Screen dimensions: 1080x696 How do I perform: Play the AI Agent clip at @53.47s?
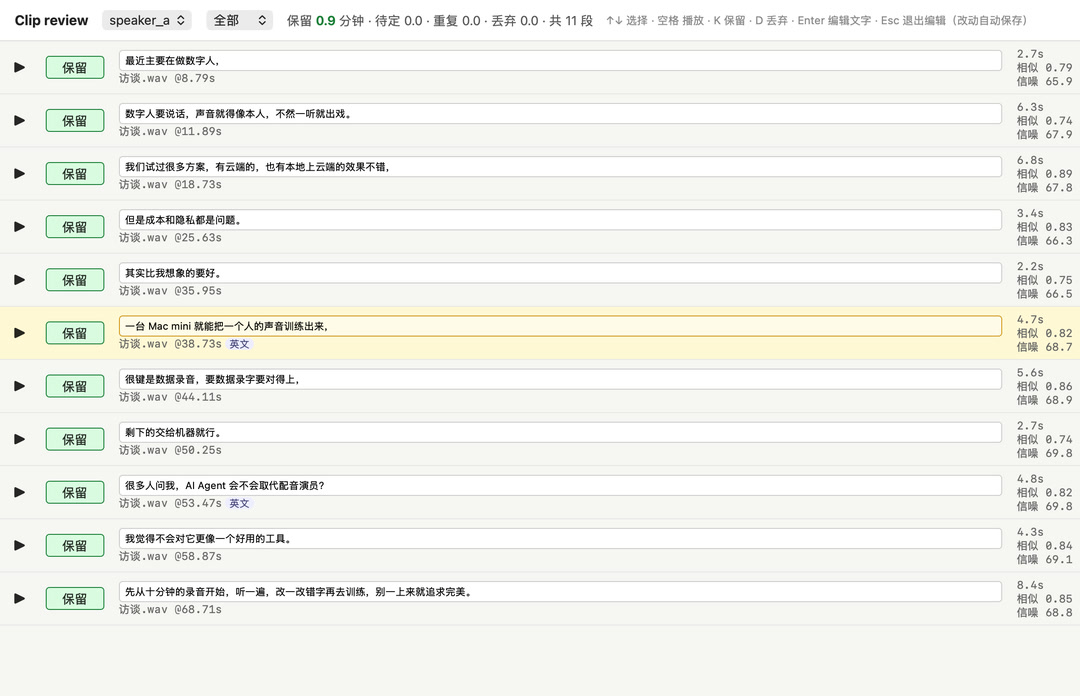[19, 492]
